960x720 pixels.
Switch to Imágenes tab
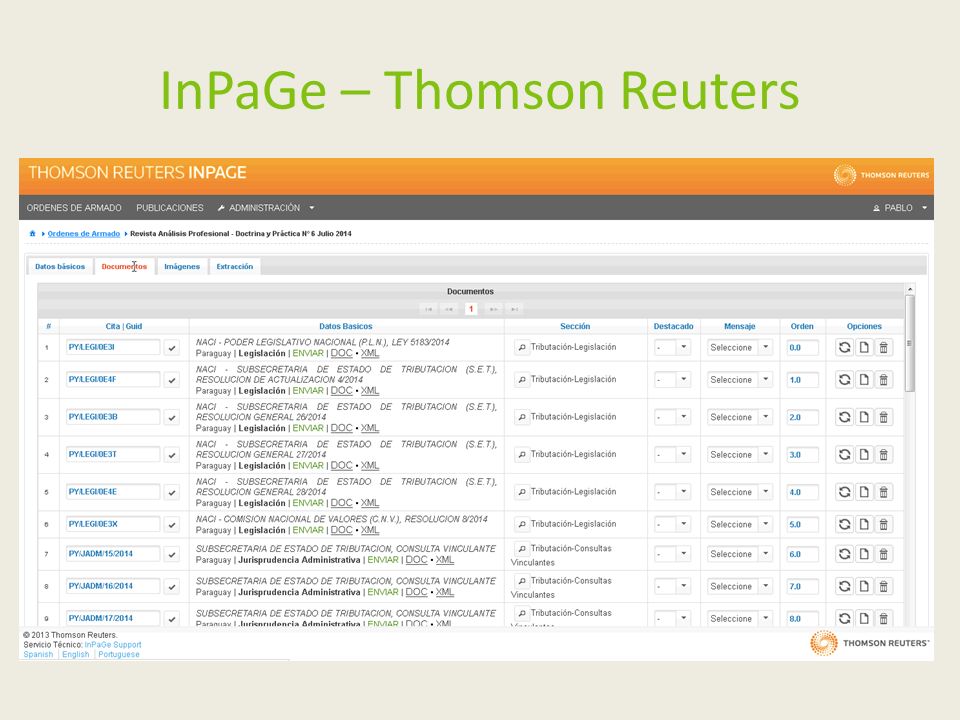point(182,266)
